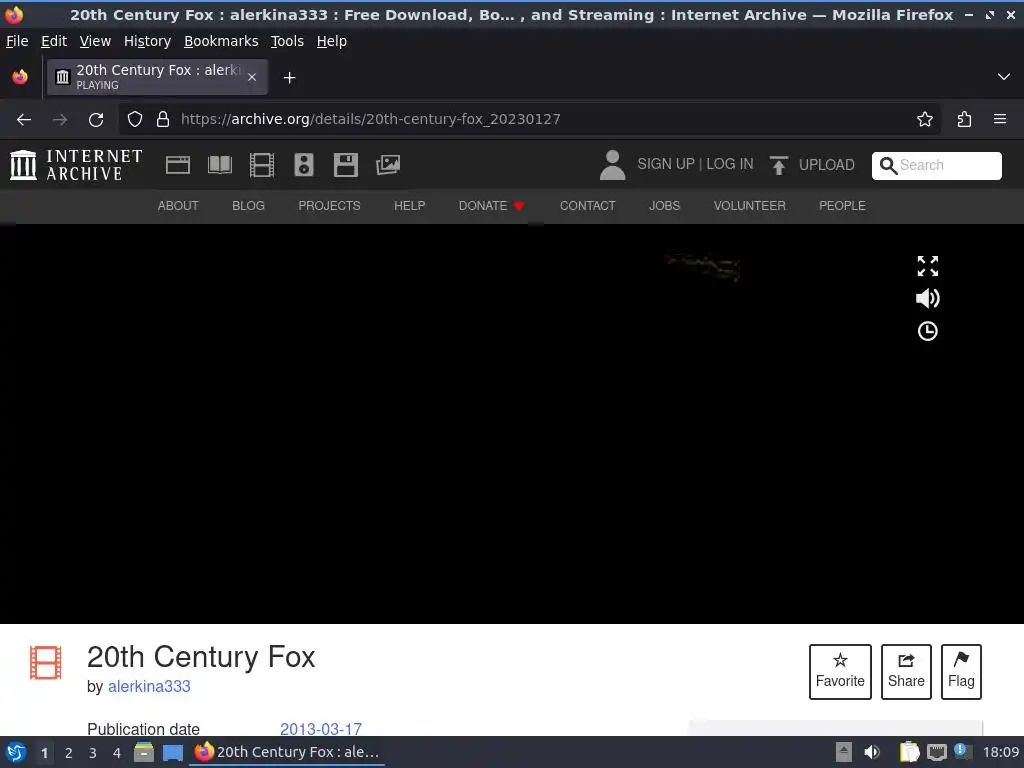
Task: Open Firefox application hamburger menu
Action: [1000, 119]
